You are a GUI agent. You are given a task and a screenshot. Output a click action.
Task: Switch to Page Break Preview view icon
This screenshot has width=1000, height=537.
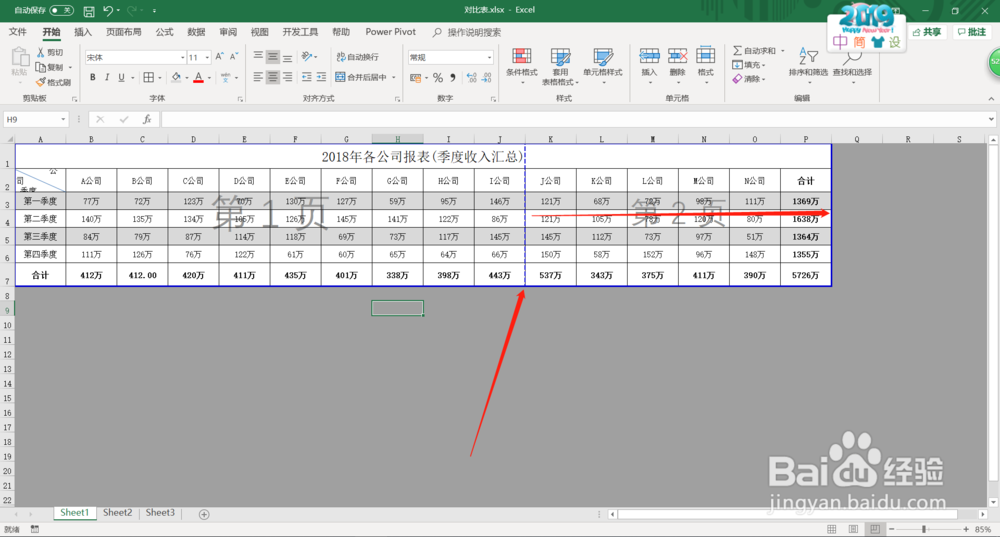(875, 529)
